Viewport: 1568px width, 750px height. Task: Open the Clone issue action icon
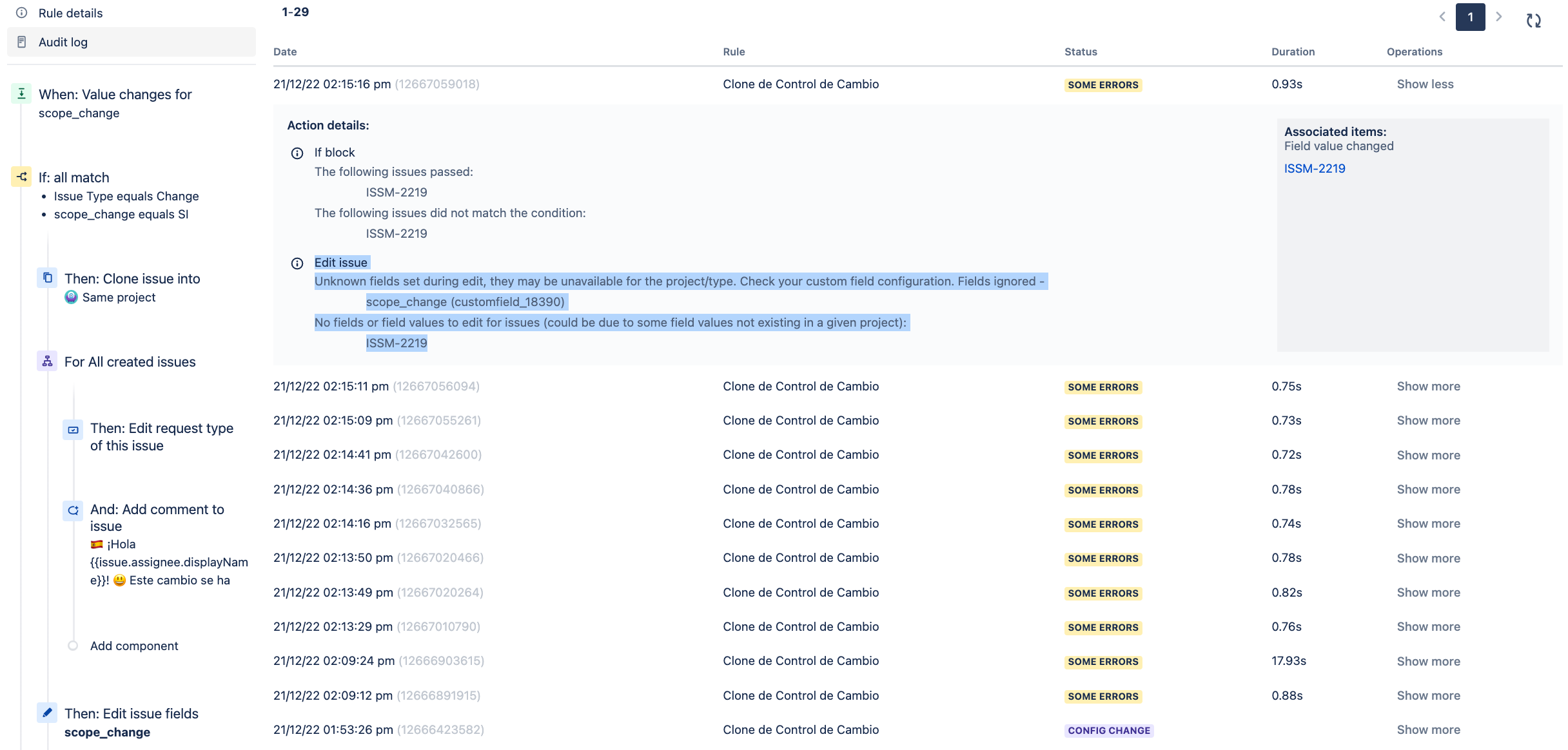tap(47, 278)
